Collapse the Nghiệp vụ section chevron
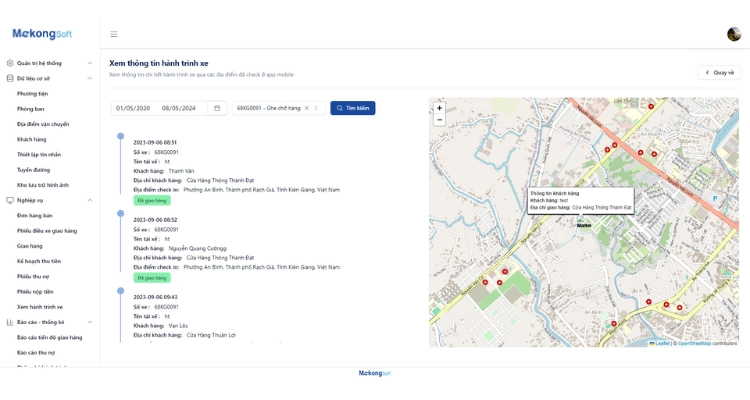Viewport: 750px width, 400px height. [x=90, y=200]
